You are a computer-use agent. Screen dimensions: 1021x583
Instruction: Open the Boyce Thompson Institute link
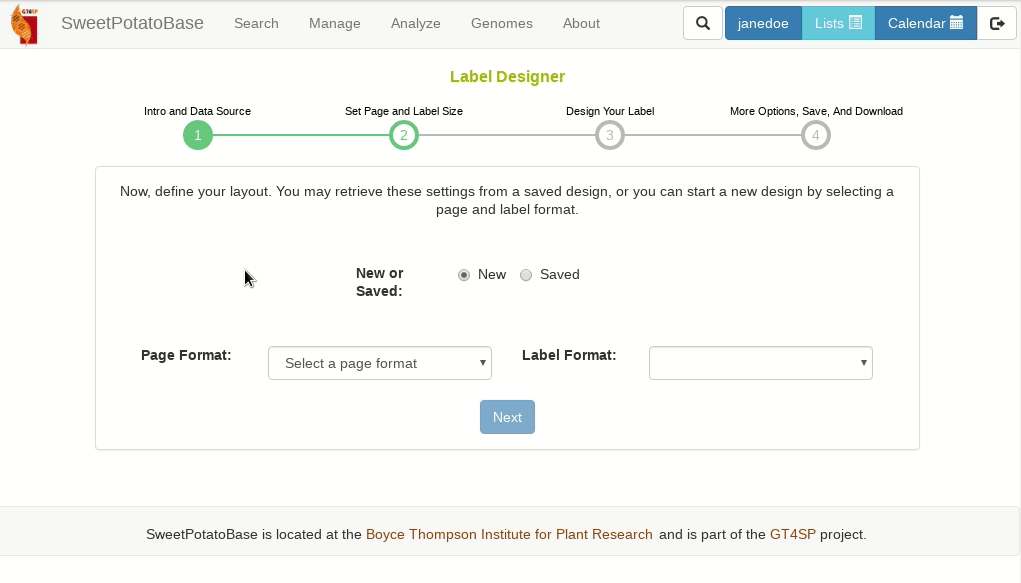coord(509,534)
